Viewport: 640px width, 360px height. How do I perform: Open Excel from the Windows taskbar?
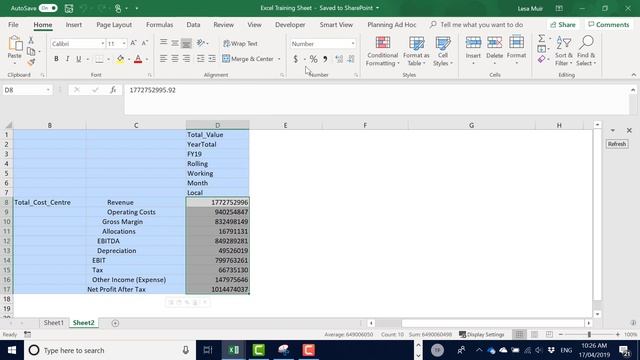234,350
